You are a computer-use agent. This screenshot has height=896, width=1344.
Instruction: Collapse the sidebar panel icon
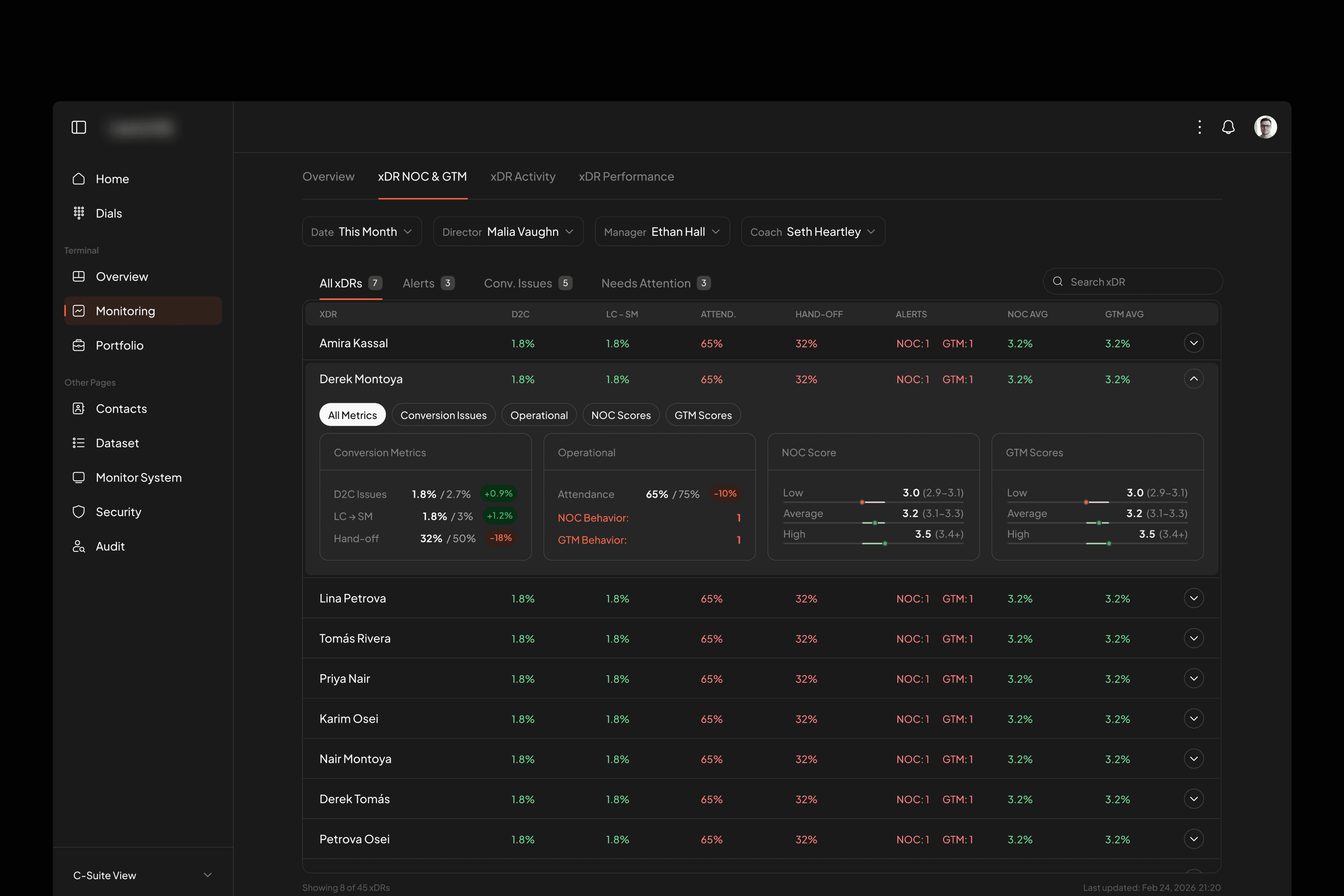[x=79, y=127]
